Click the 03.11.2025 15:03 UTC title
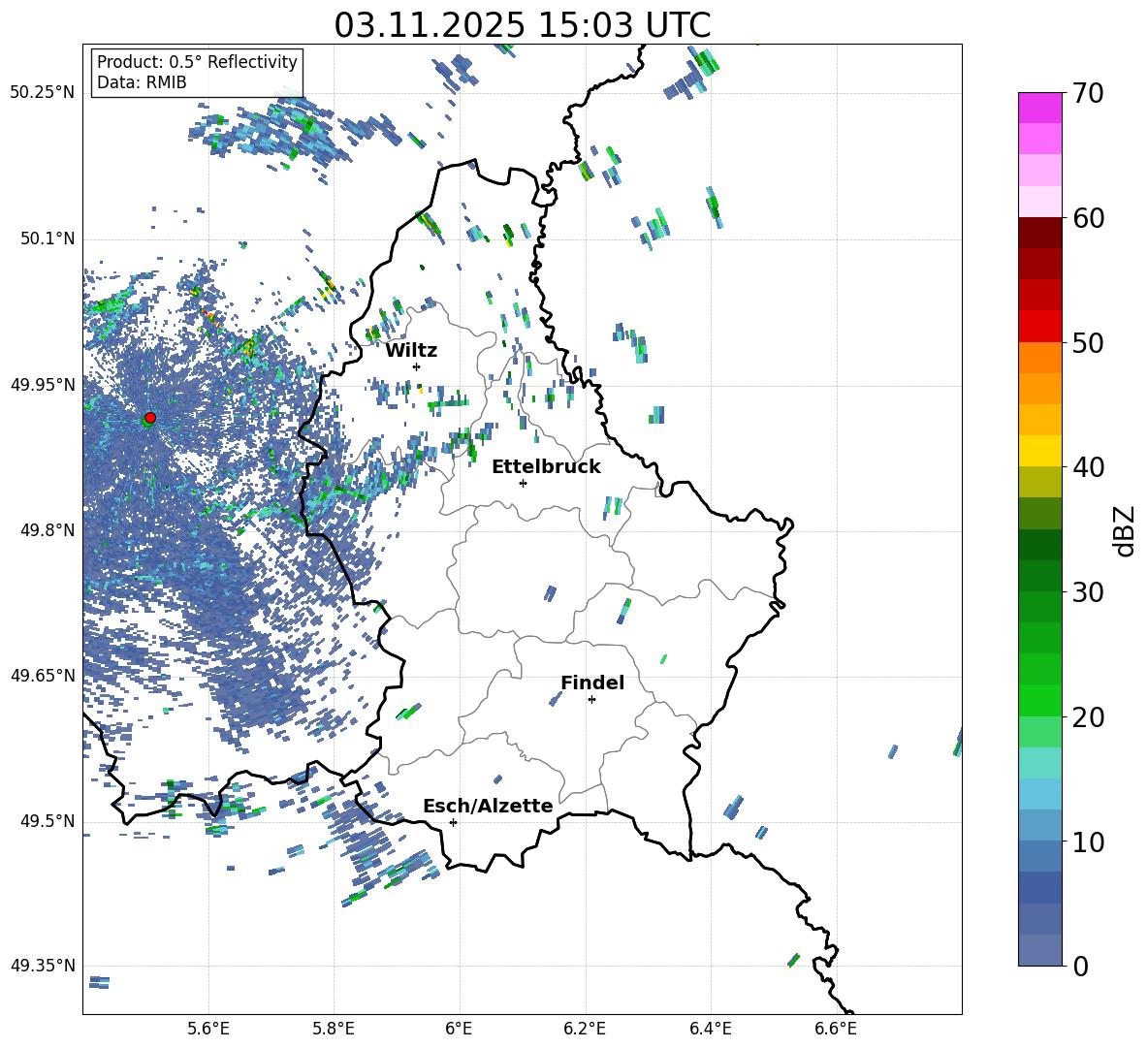 522,25
